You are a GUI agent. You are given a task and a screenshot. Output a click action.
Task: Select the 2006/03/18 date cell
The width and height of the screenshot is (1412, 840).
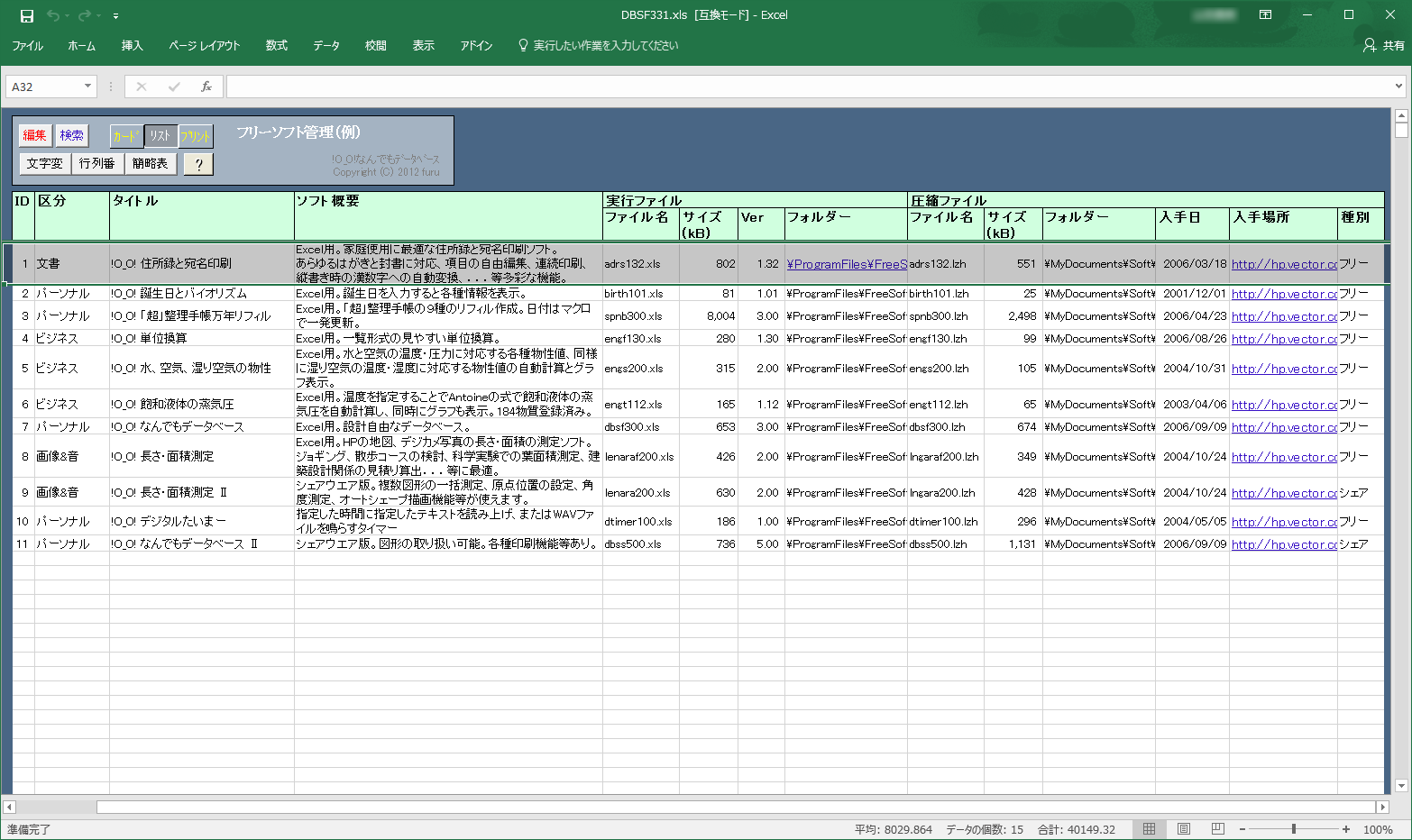[x=1193, y=264]
